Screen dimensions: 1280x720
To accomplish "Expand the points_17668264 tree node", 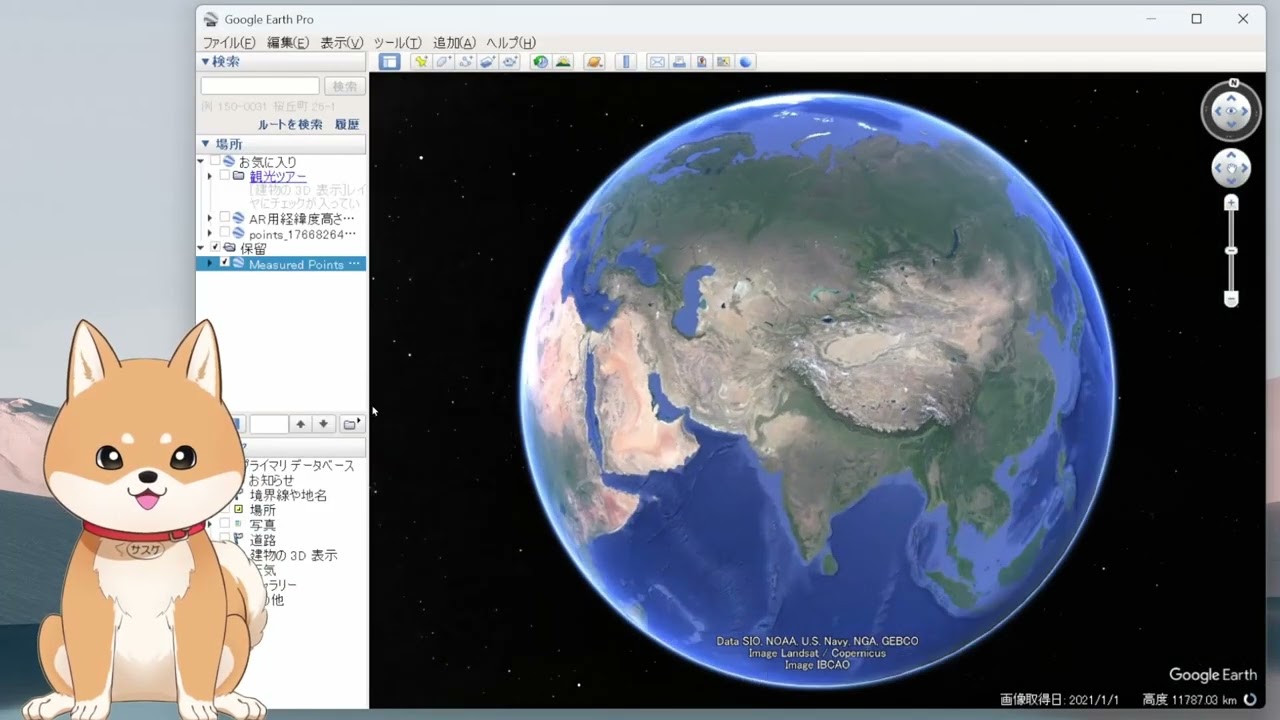I will [210, 233].
